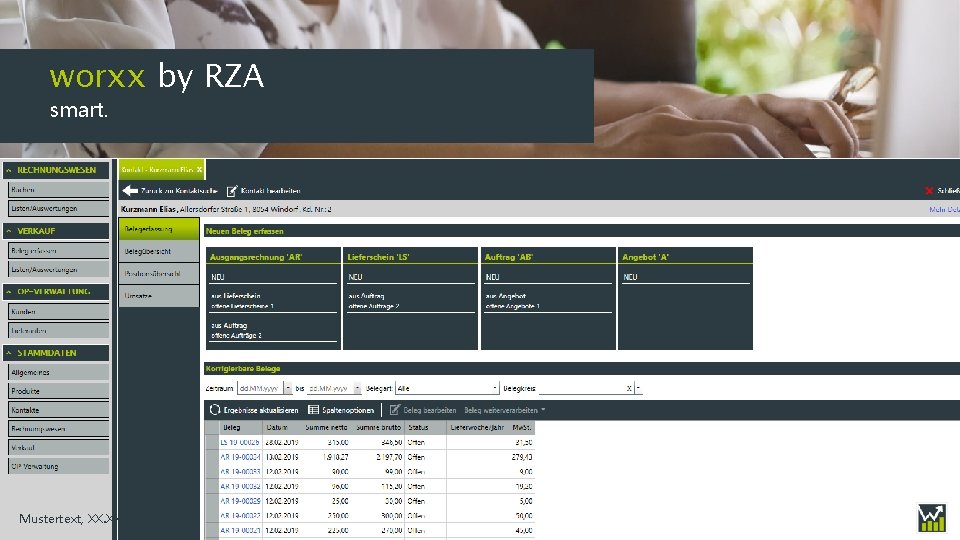Image resolution: width=960 pixels, height=540 pixels.
Task: Click the amount 2.197,70 in Summe brutto
Action: [389, 457]
